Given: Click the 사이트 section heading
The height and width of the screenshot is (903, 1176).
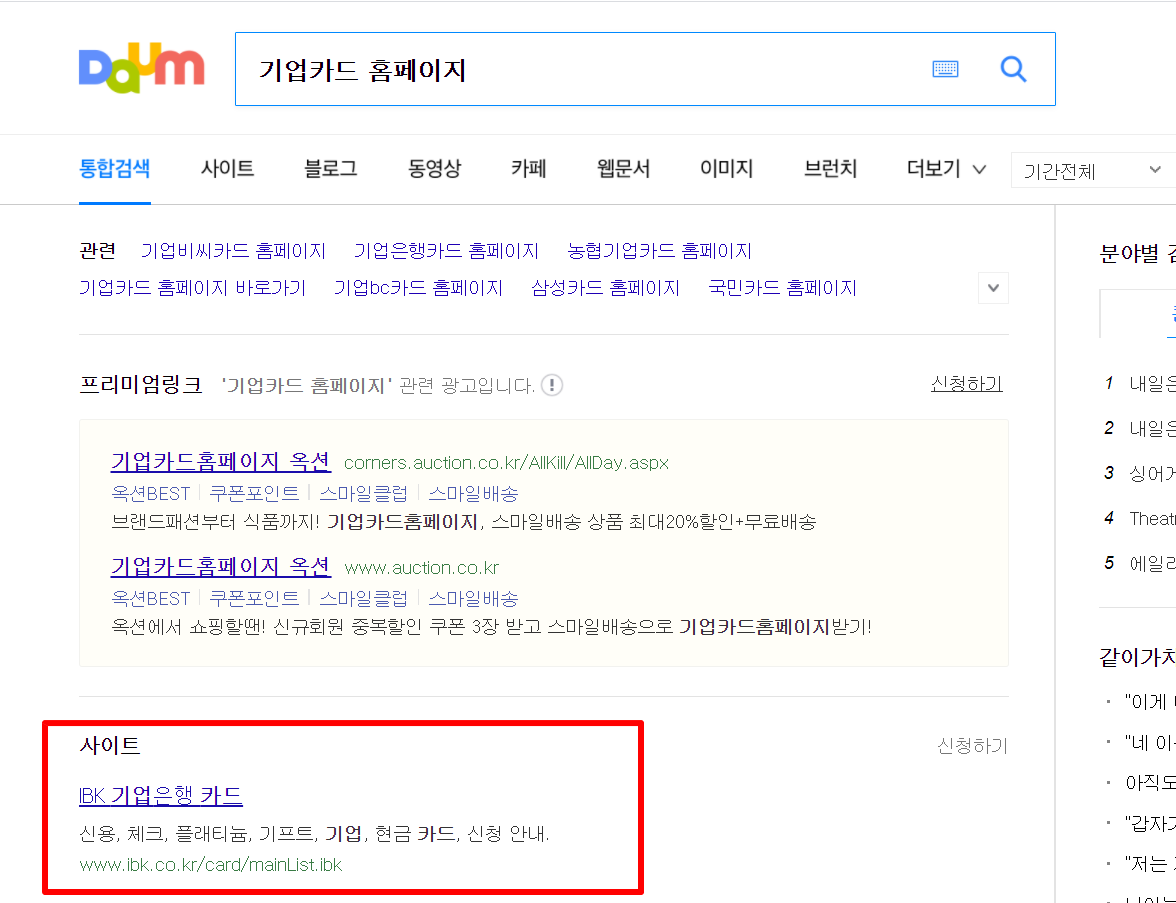Looking at the screenshot, I should 110,746.
